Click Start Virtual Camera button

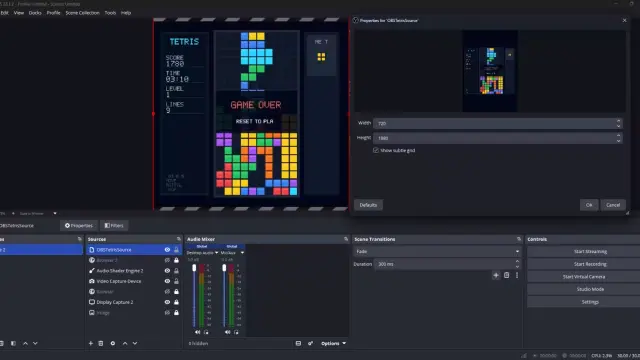coord(584,277)
